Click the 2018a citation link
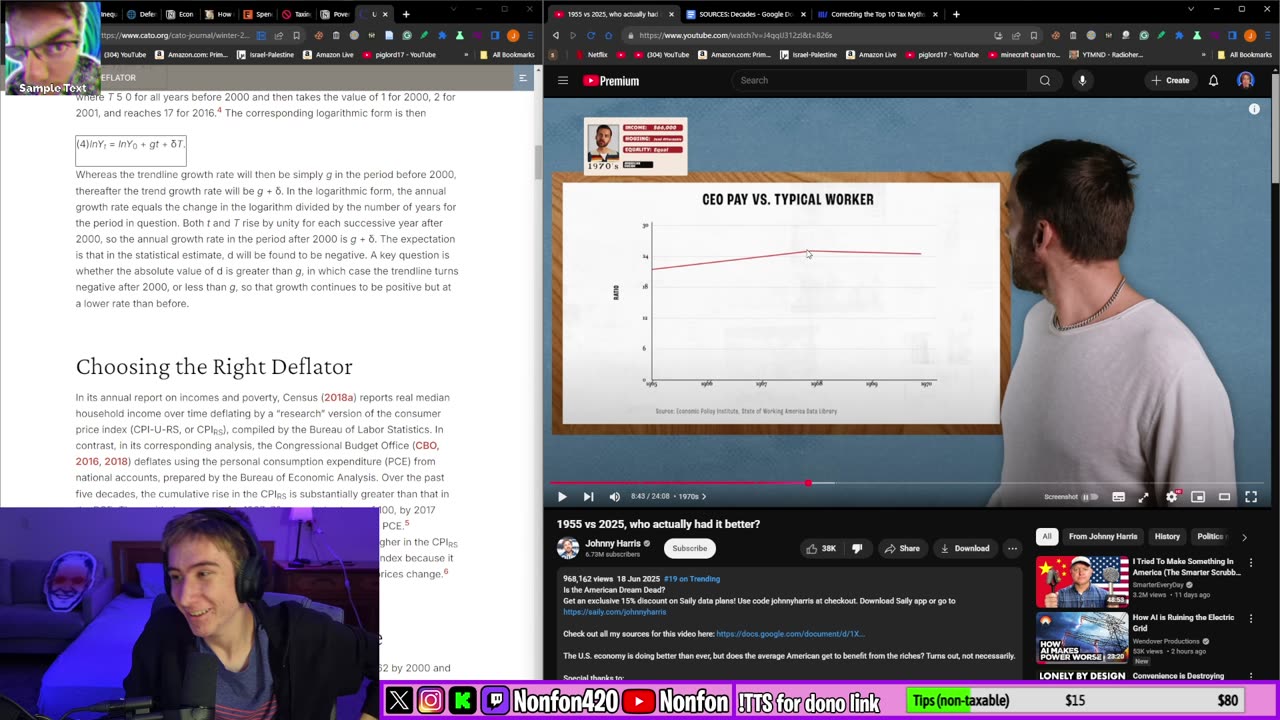The height and width of the screenshot is (720, 1280). point(338,397)
